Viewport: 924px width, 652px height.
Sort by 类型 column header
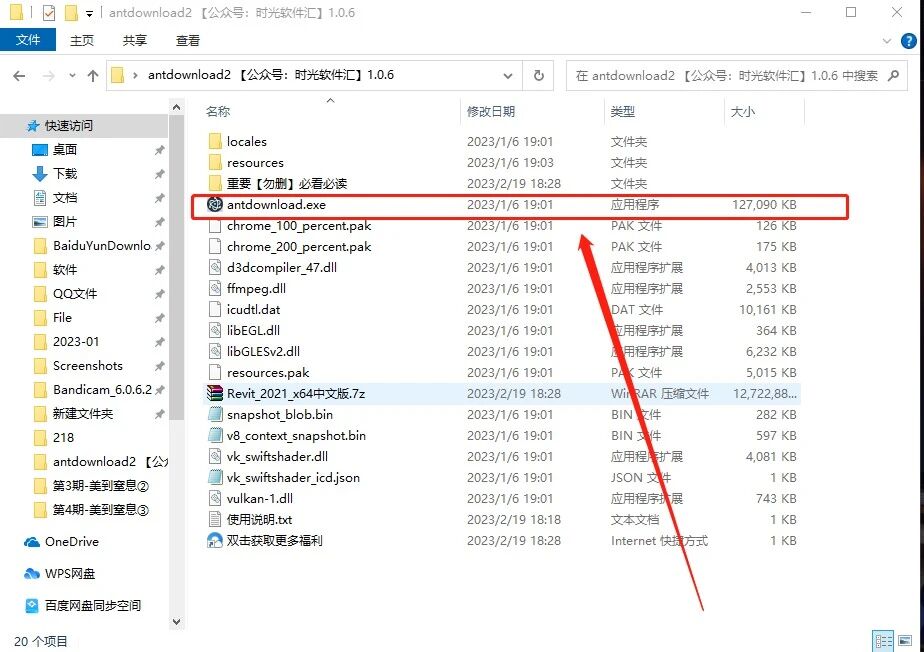pos(622,111)
